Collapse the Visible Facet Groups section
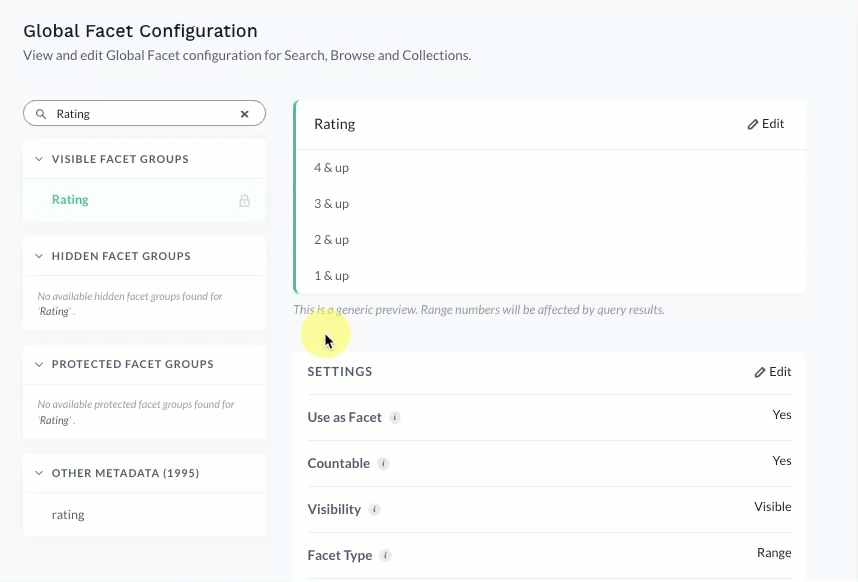Viewport: 858px width, 582px height. 39,159
